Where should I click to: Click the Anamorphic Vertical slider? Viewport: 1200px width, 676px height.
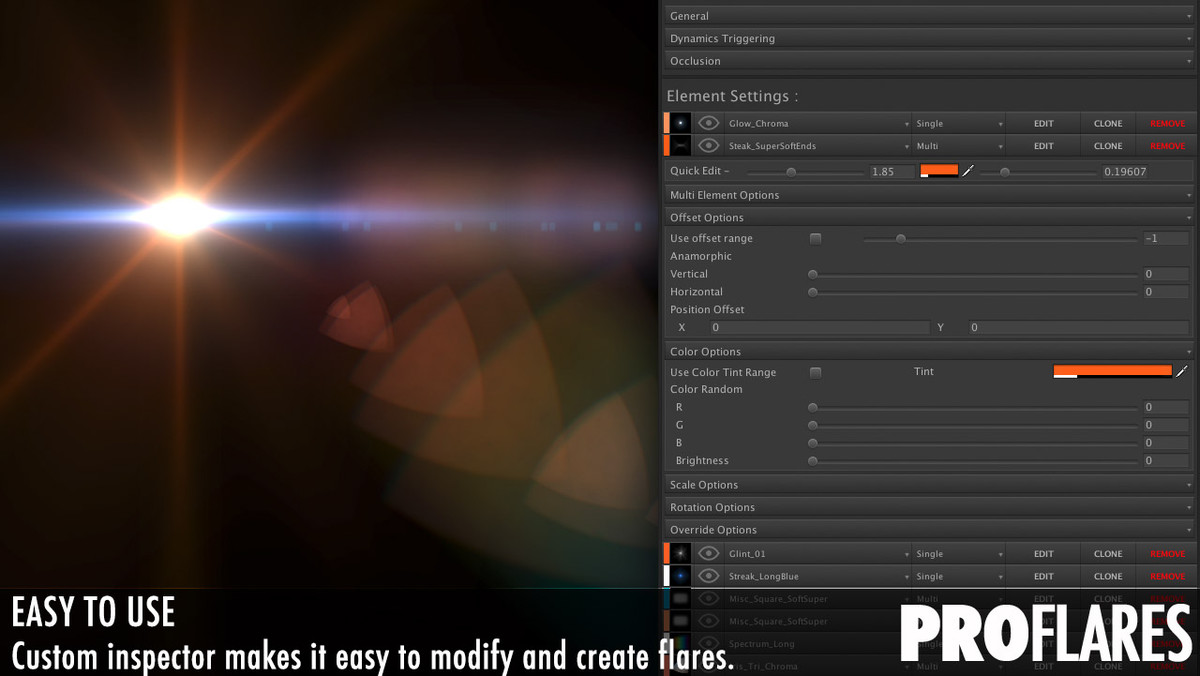coord(973,274)
